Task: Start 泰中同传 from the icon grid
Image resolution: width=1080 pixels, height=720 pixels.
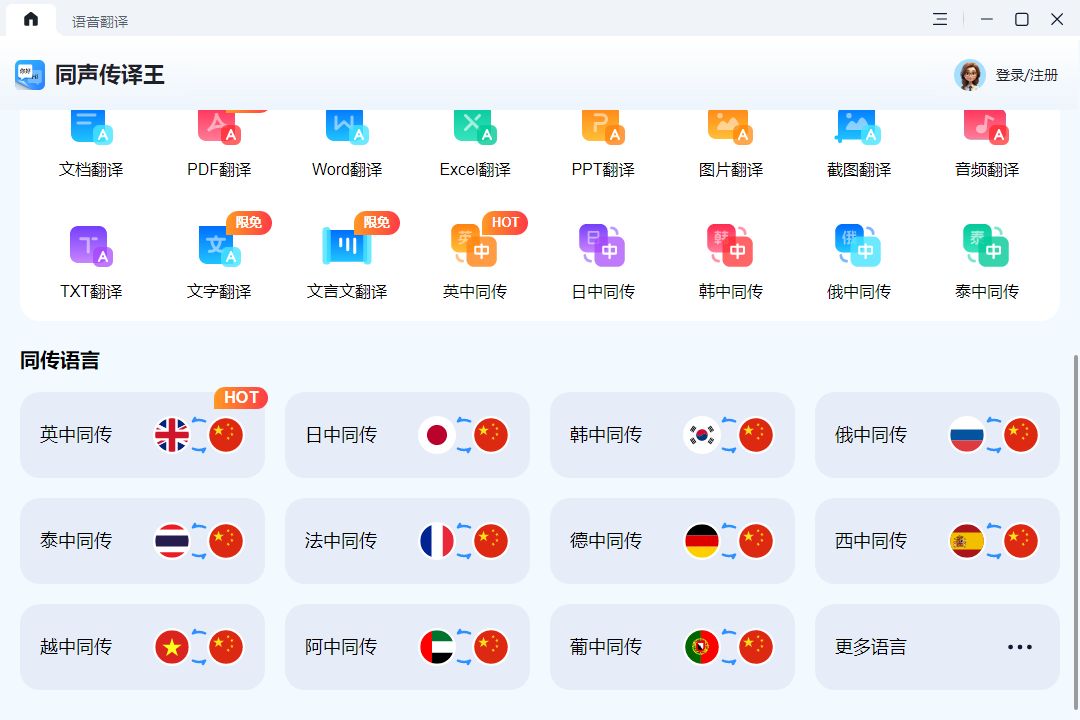Action: 986,246
